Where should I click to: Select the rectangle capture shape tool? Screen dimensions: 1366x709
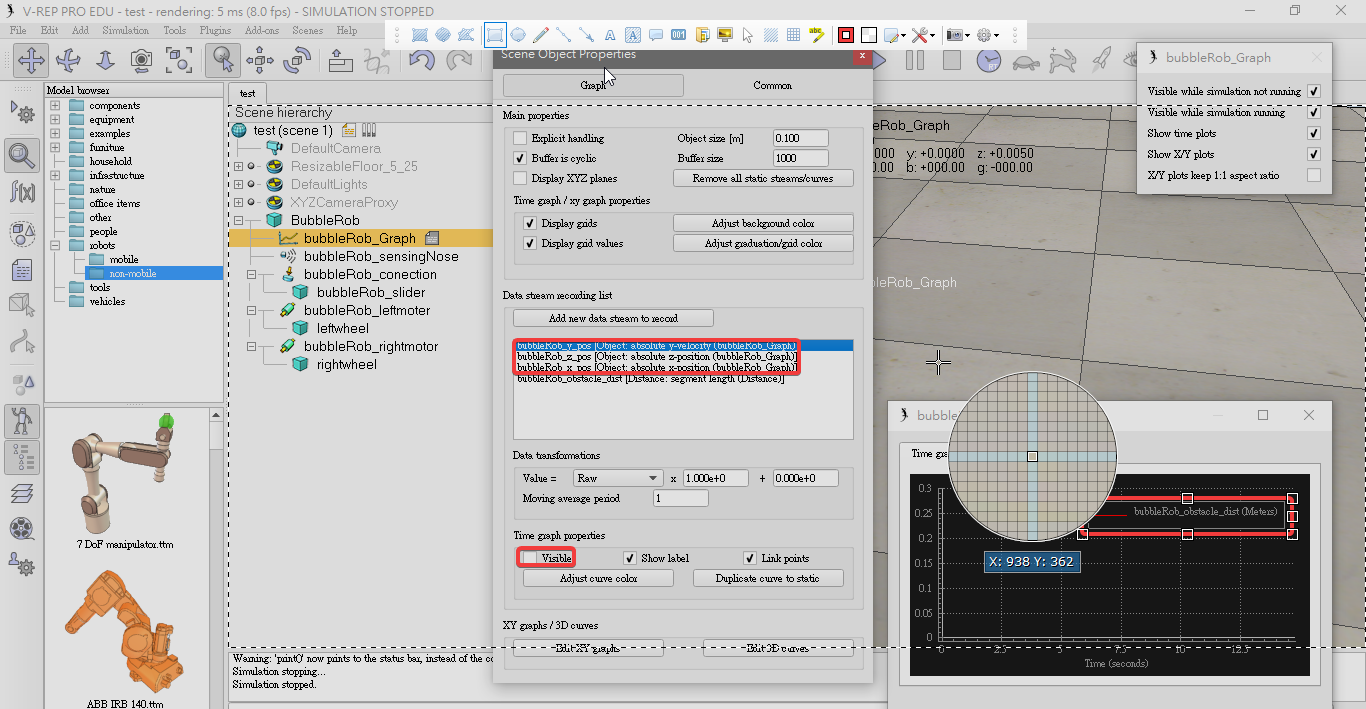pos(495,35)
